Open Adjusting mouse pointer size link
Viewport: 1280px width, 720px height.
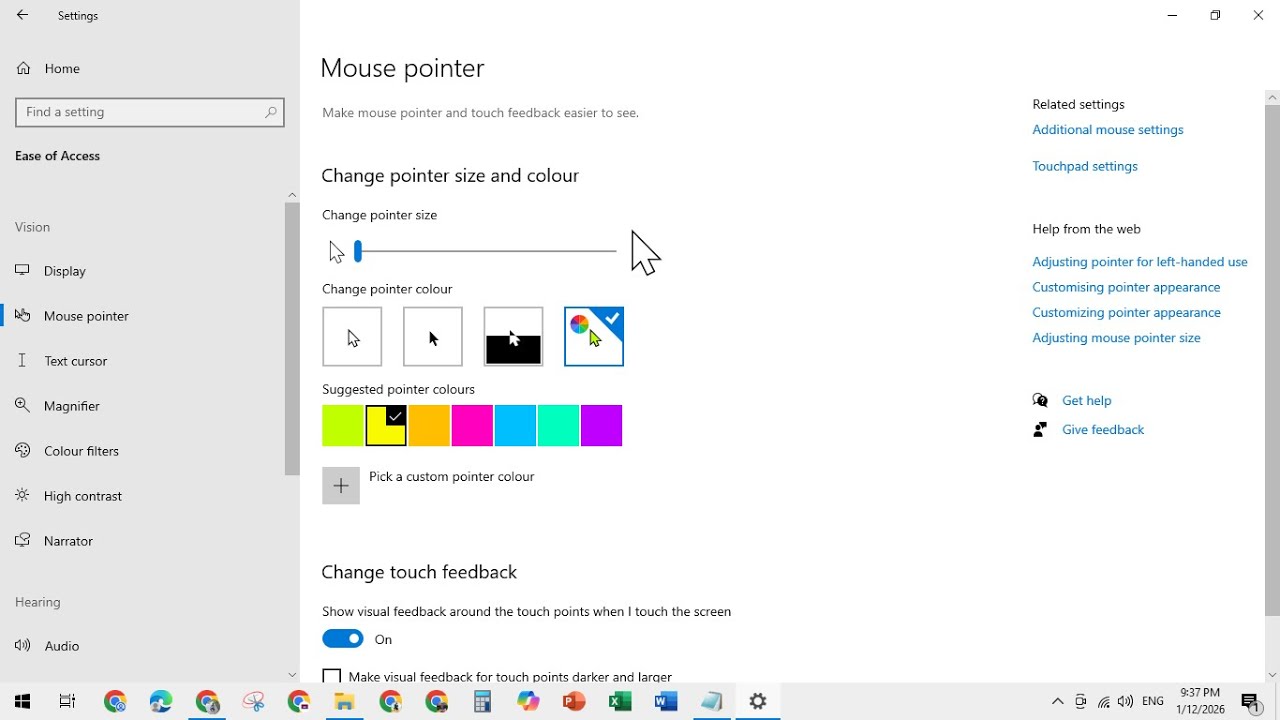pos(1116,338)
